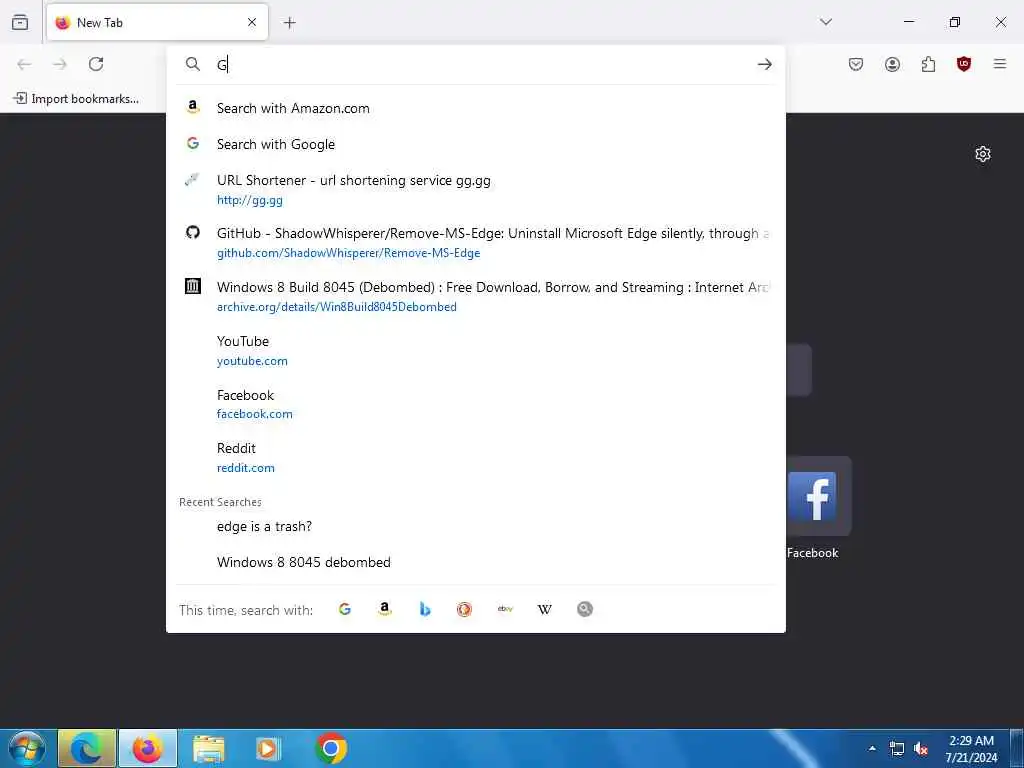Select recent search 'edge is a trash?'

[x=475, y=526]
